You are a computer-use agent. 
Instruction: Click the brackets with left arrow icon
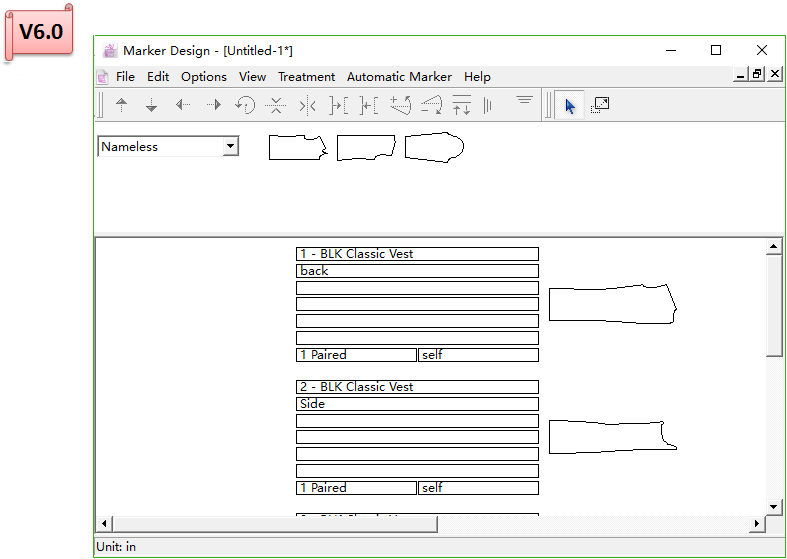tap(369, 105)
